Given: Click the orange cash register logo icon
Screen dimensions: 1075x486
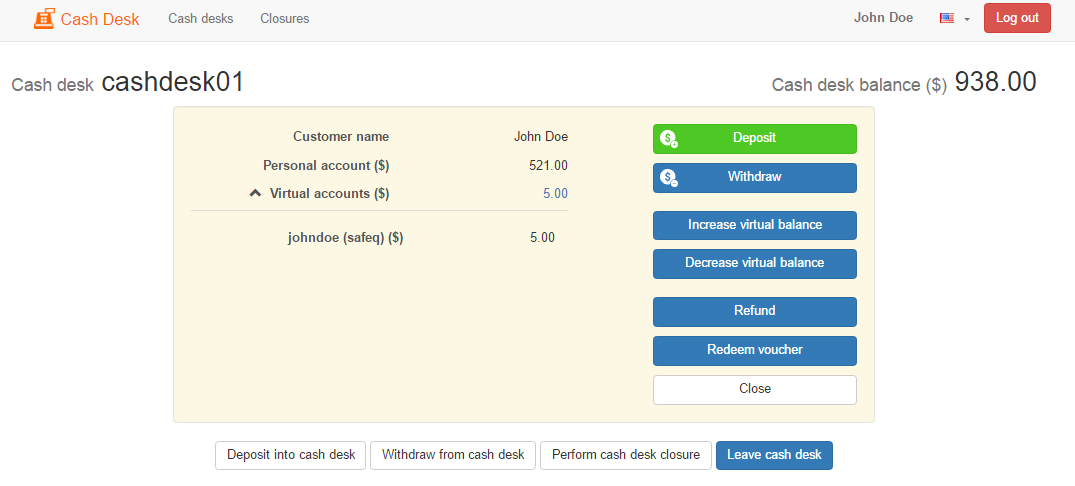Looking at the screenshot, I should [44, 19].
